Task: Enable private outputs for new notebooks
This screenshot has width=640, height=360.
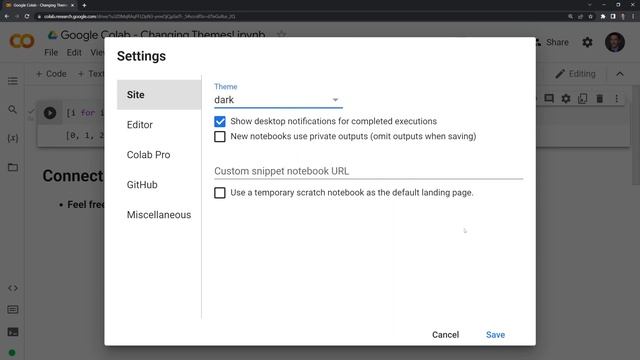Action: point(220,136)
